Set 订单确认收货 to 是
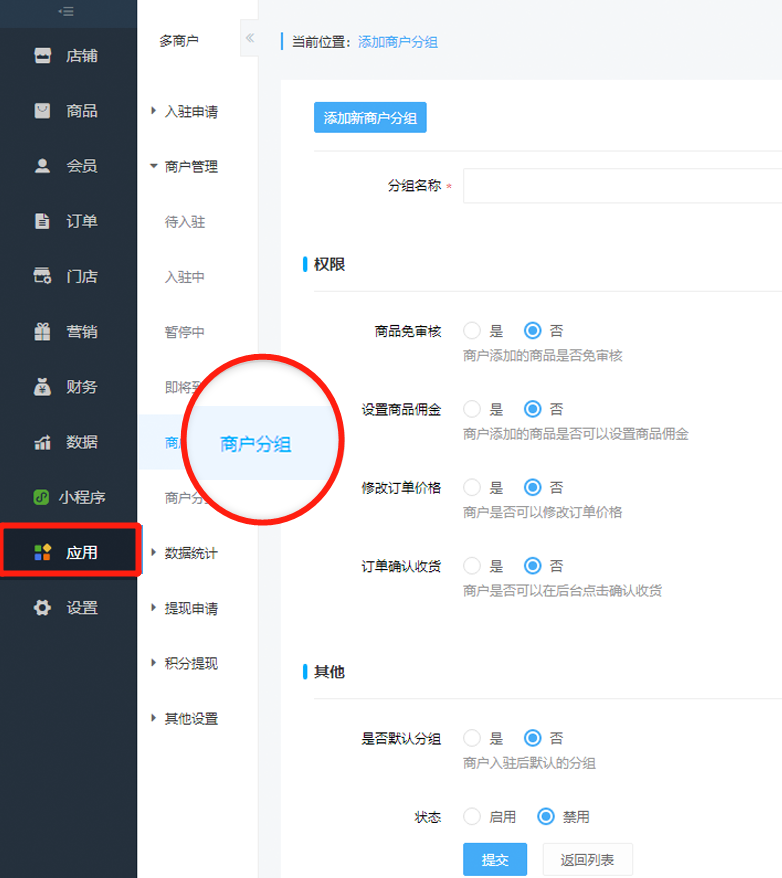The height and width of the screenshot is (878, 782). click(x=472, y=566)
